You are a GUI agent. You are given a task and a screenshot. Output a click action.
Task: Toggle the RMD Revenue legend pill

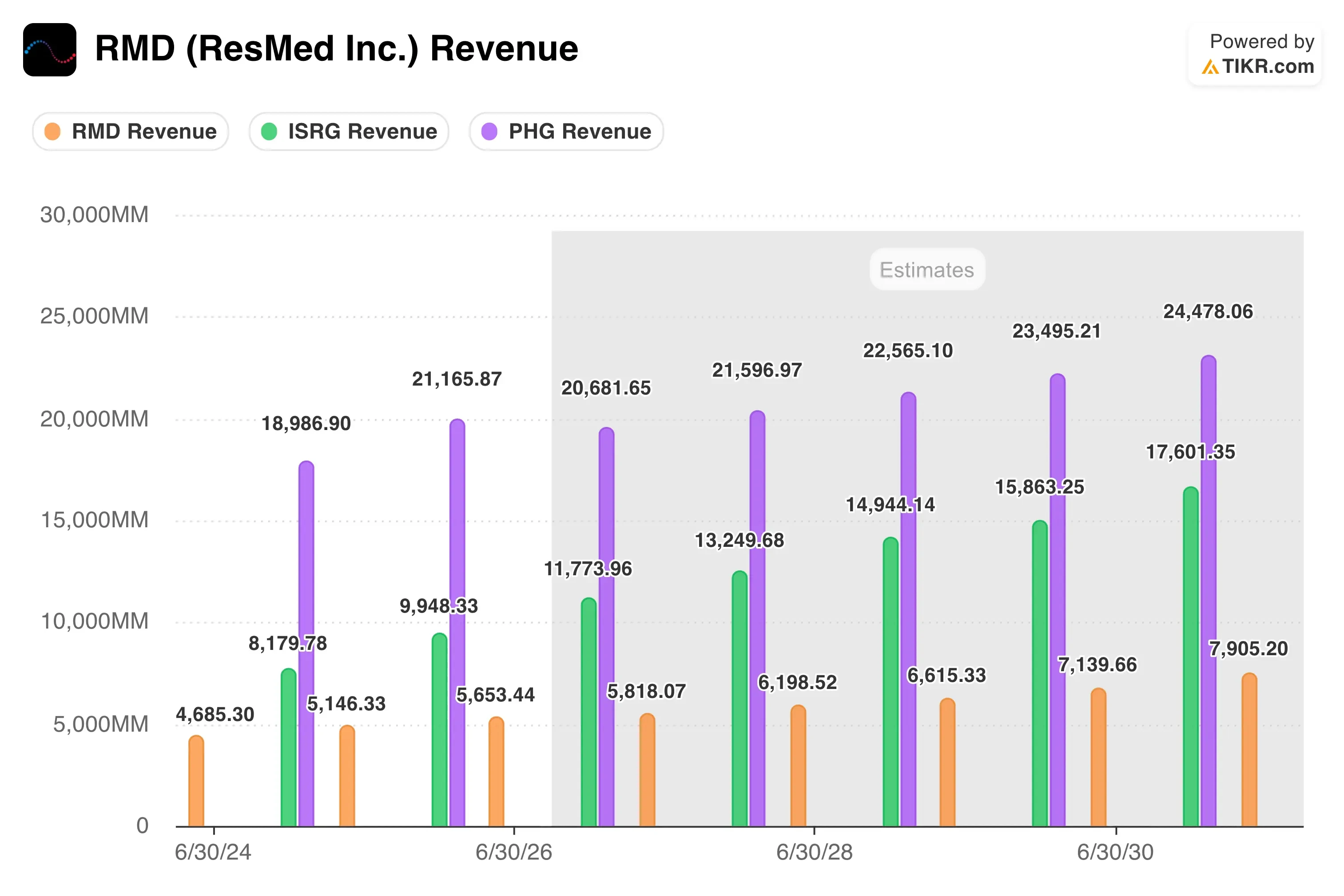click(x=131, y=131)
